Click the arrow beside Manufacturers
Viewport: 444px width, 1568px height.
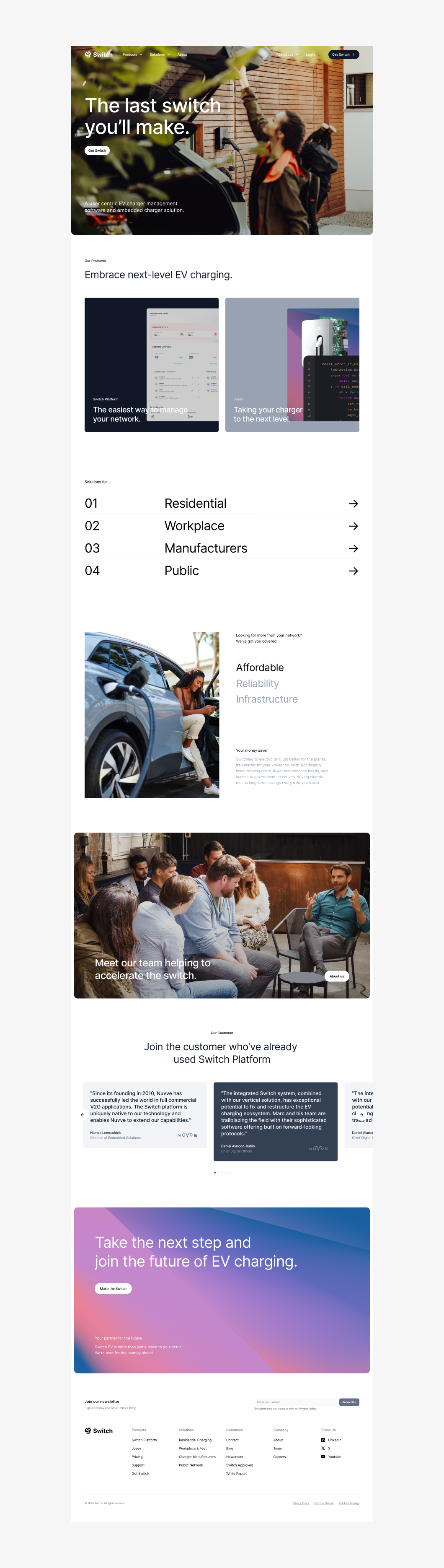pyautogui.click(x=353, y=549)
